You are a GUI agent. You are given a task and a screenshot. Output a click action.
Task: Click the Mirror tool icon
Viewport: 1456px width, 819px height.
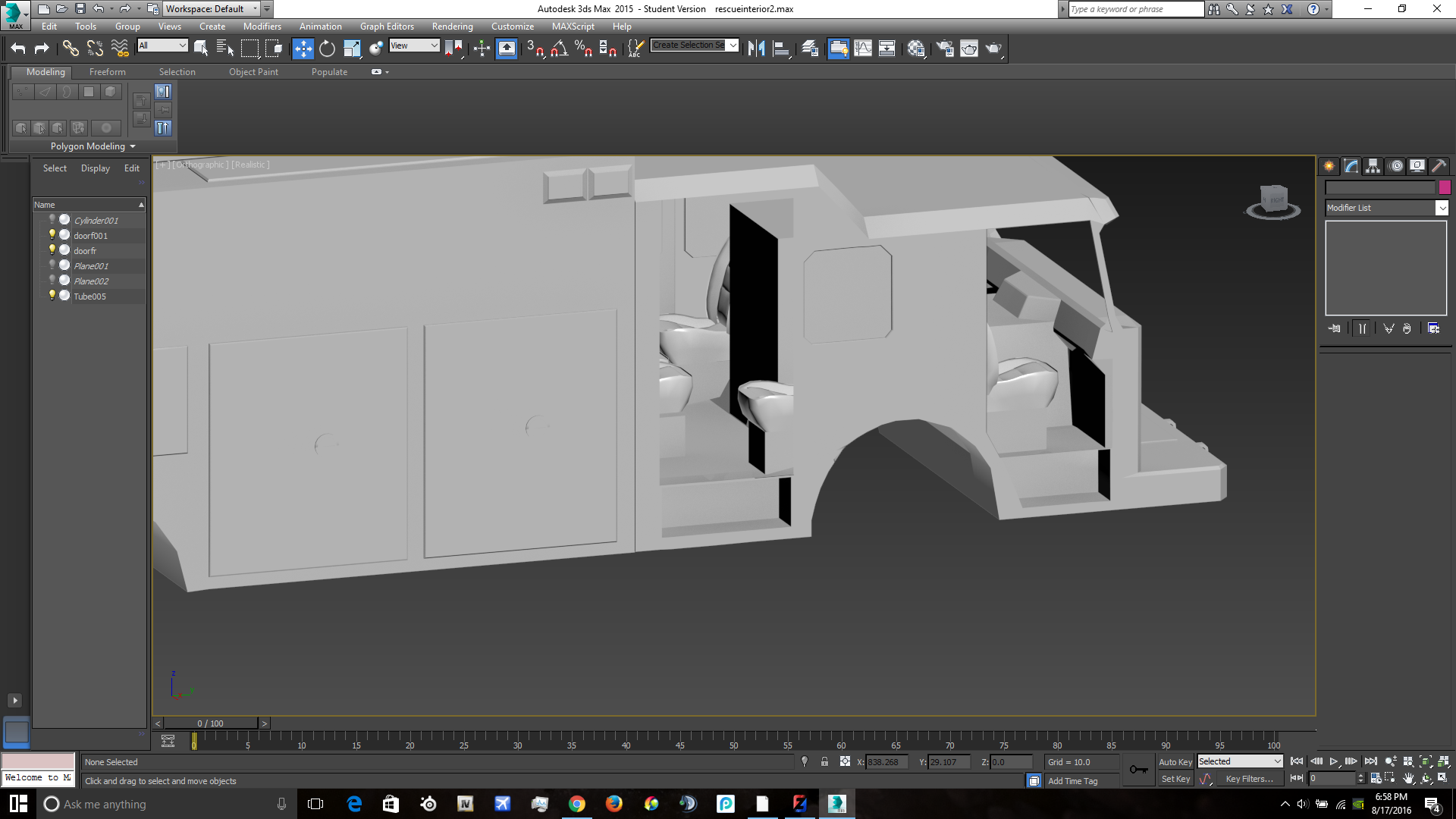pyautogui.click(x=756, y=49)
